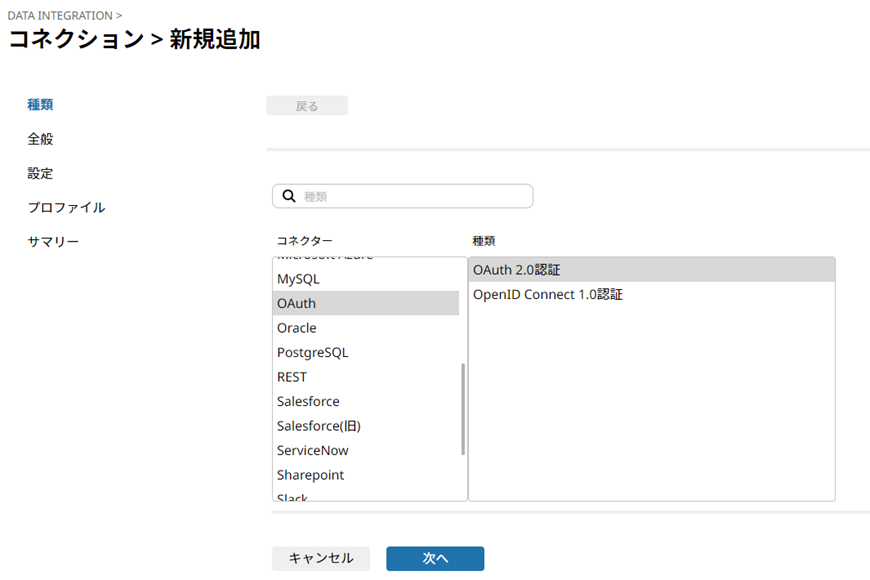Select the Oracle connector

tap(366, 327)
